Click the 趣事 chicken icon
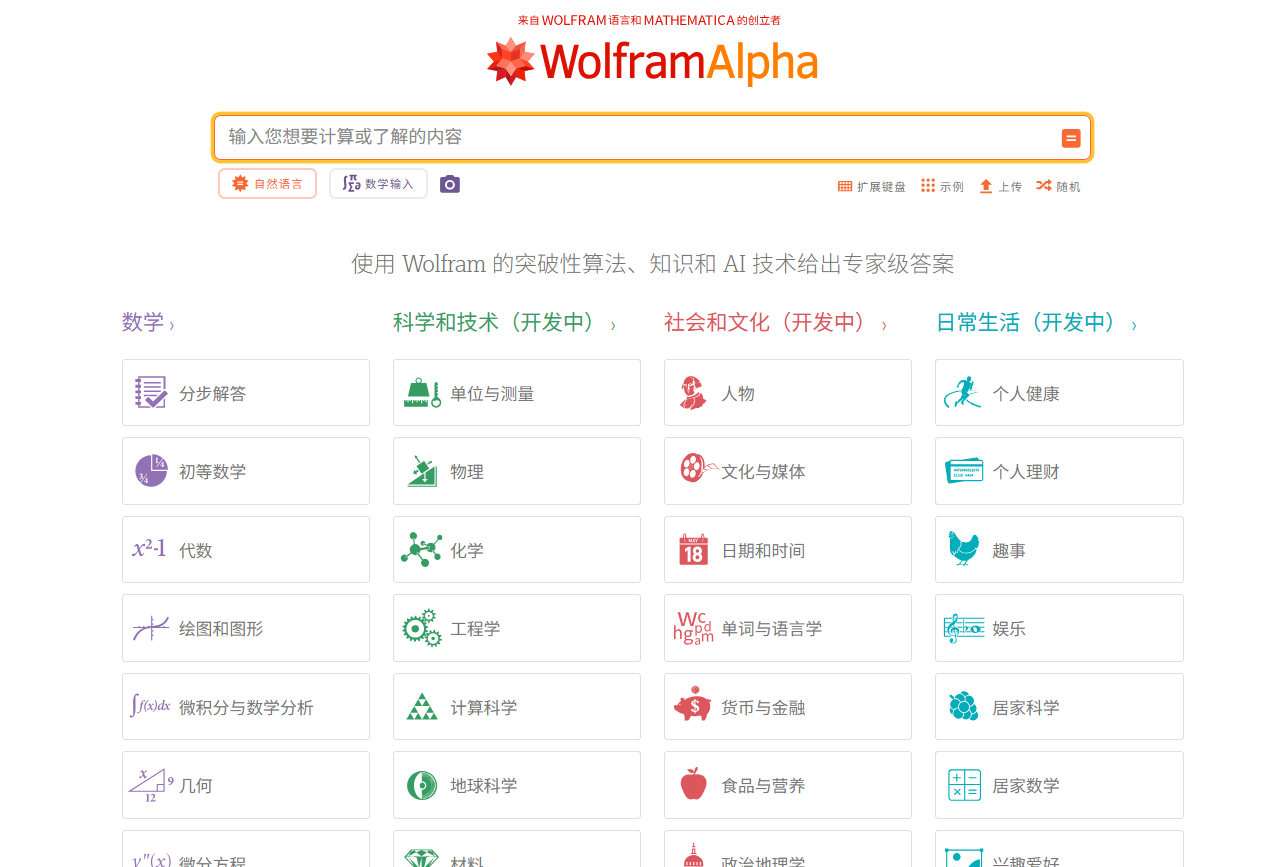 964,549
